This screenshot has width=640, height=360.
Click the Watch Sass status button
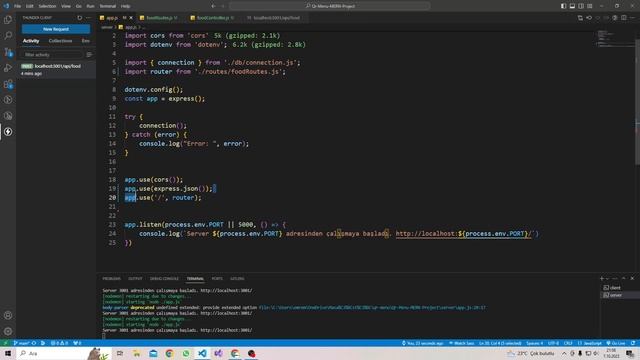(x=462, y=343)
